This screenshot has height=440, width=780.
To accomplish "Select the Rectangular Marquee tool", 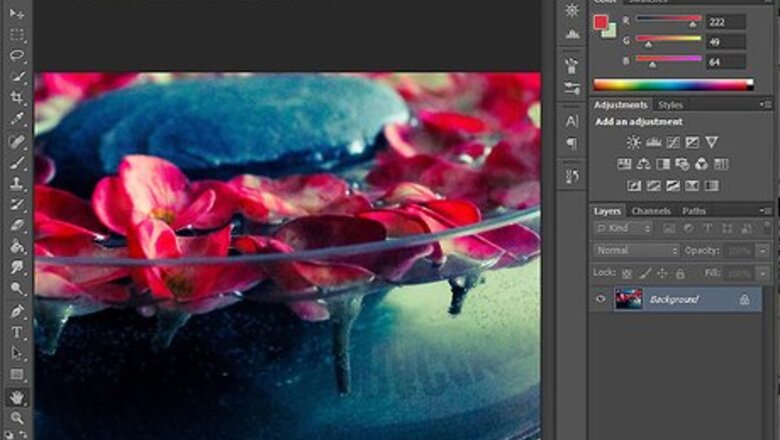I will (x=17, y=35).
